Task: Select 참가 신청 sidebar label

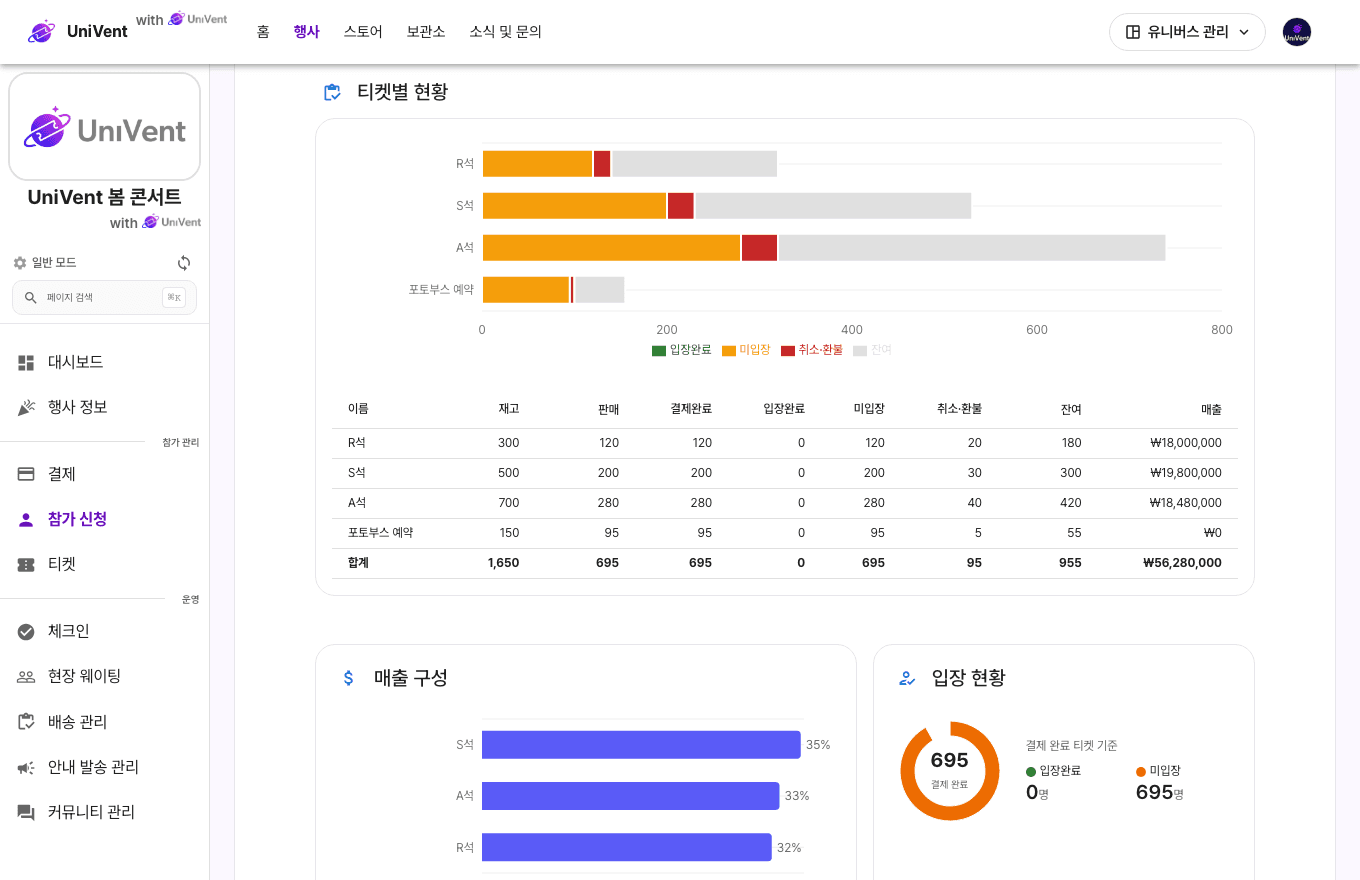Action: (x=78, y=519)
